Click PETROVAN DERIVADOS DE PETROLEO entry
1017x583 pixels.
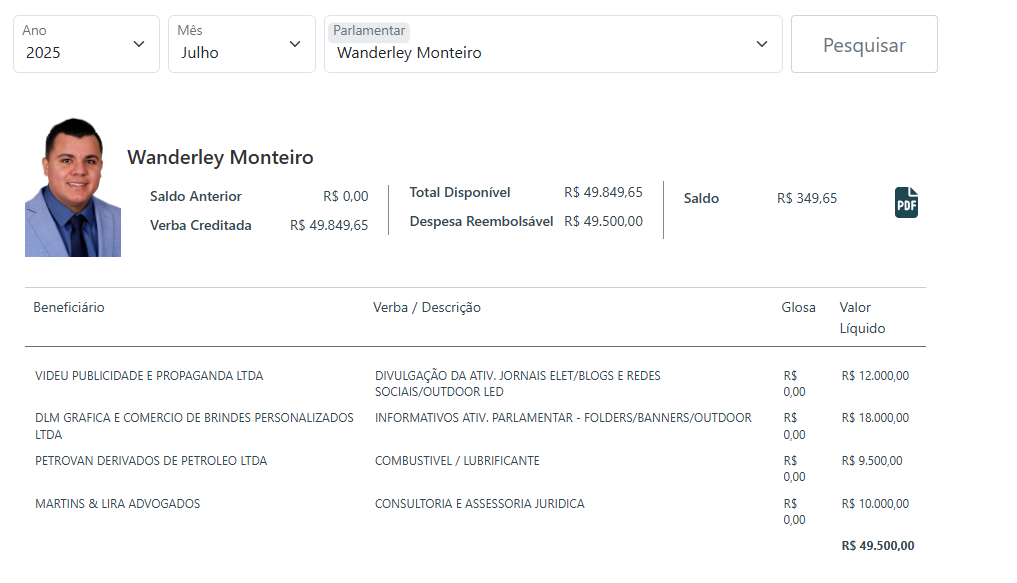(x=151, y=461)
